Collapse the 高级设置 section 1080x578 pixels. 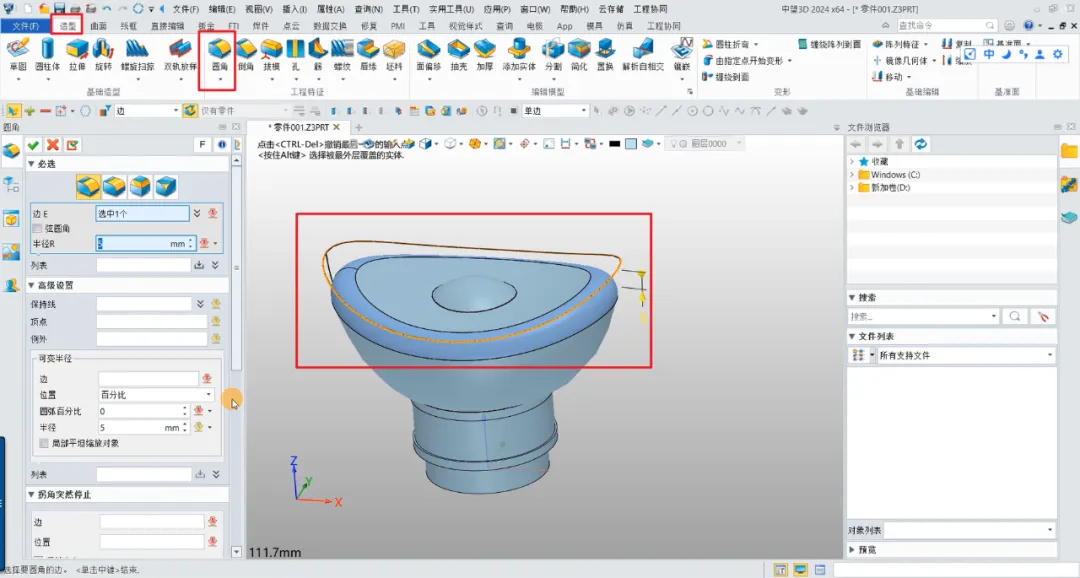tap(31, 285)
